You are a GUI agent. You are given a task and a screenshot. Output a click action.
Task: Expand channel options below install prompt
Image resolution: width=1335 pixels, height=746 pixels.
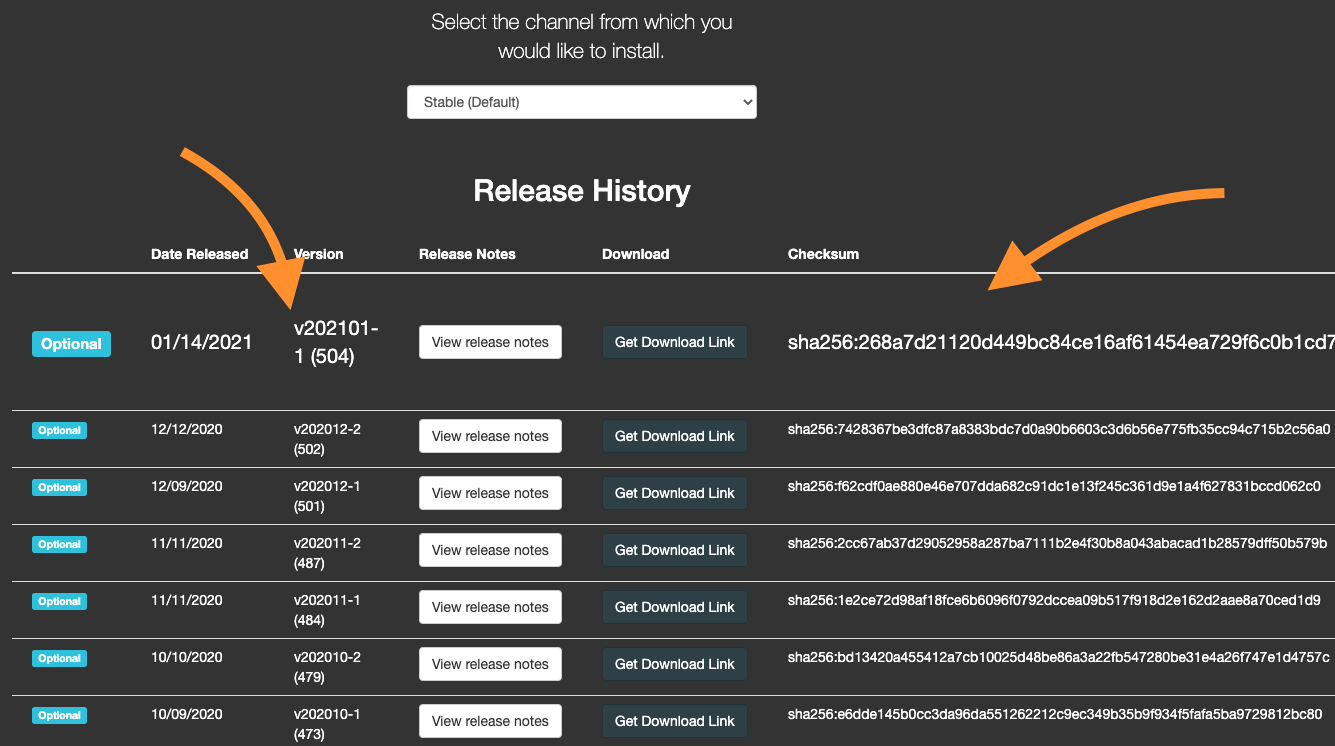(581, 101)
